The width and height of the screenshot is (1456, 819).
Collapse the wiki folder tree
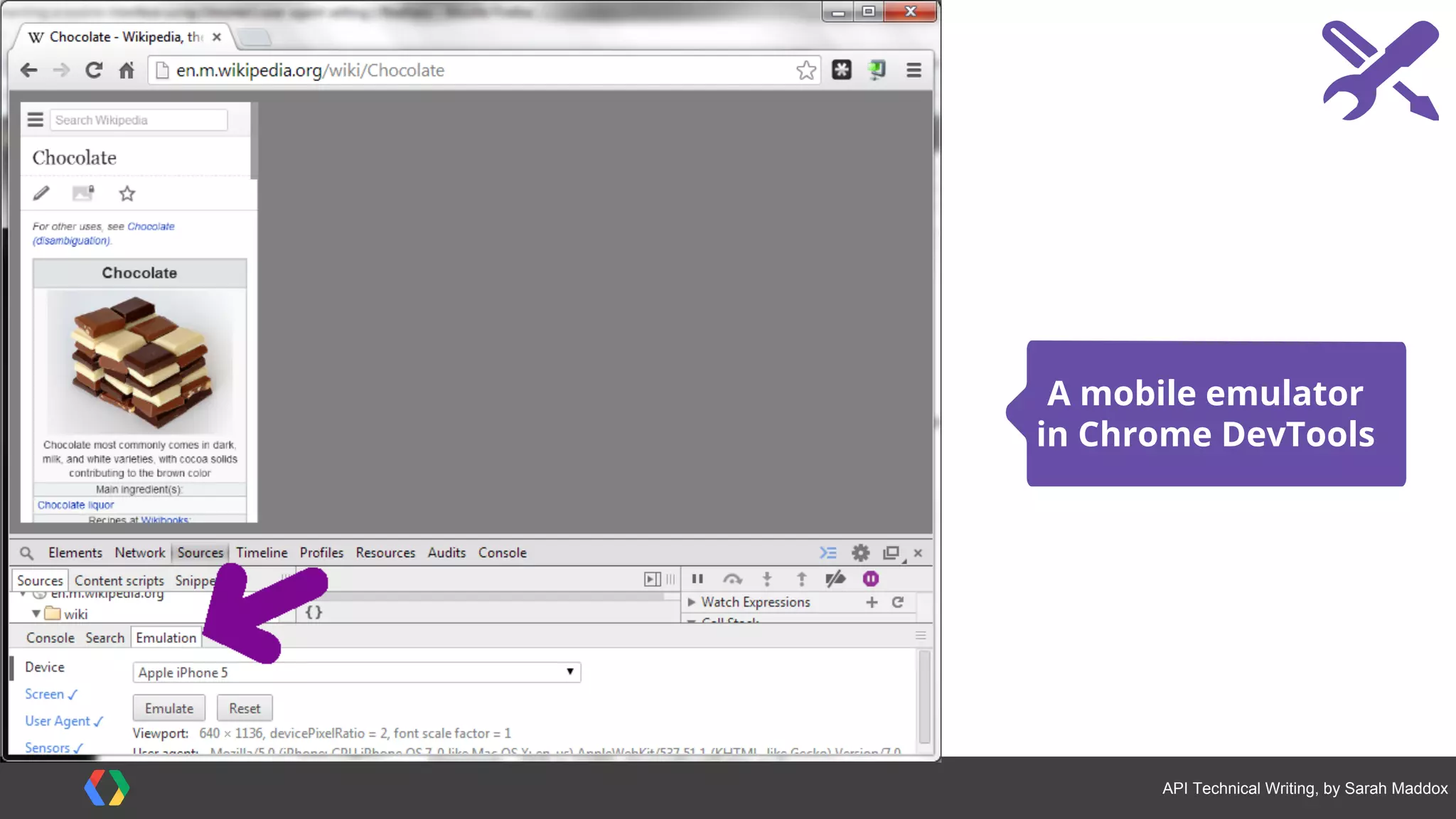[x=36, y=614]
